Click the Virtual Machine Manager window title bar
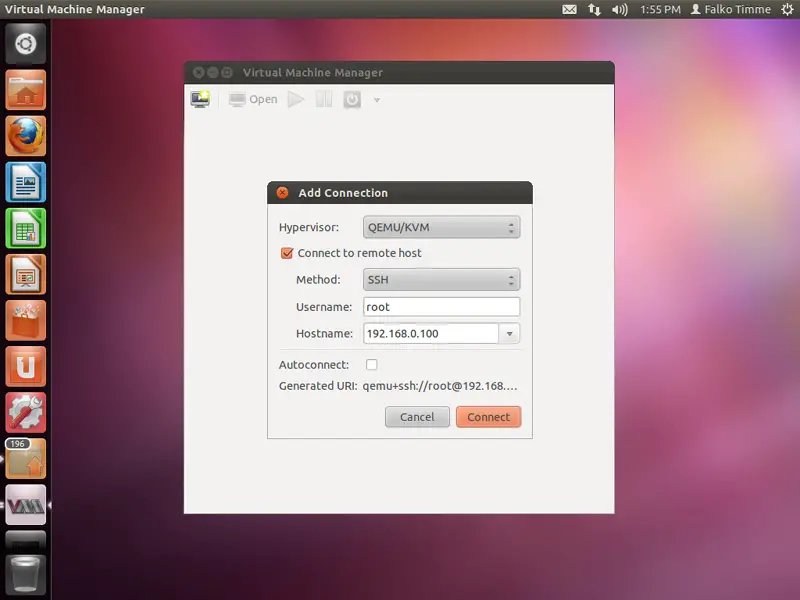800x600 pixels. pyautogui.click(x=399, y=73)
